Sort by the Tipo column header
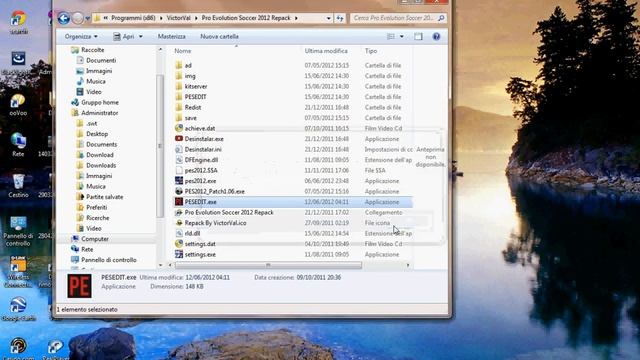The width and height of the screenshot is (640, 360). pyautogui.click(x=371, y=51)
